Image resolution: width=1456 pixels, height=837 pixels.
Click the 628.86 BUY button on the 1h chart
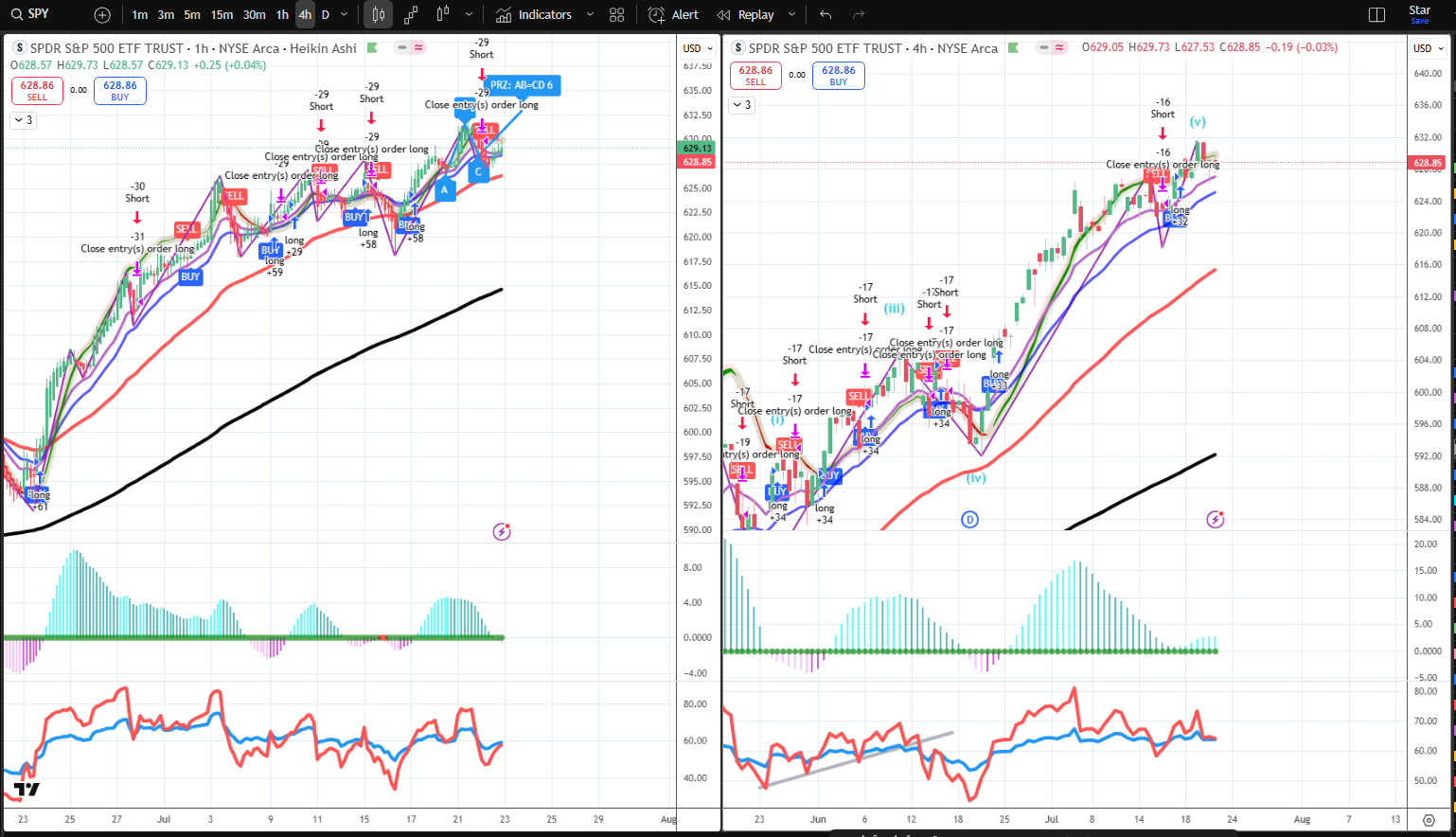click(120, 90)
